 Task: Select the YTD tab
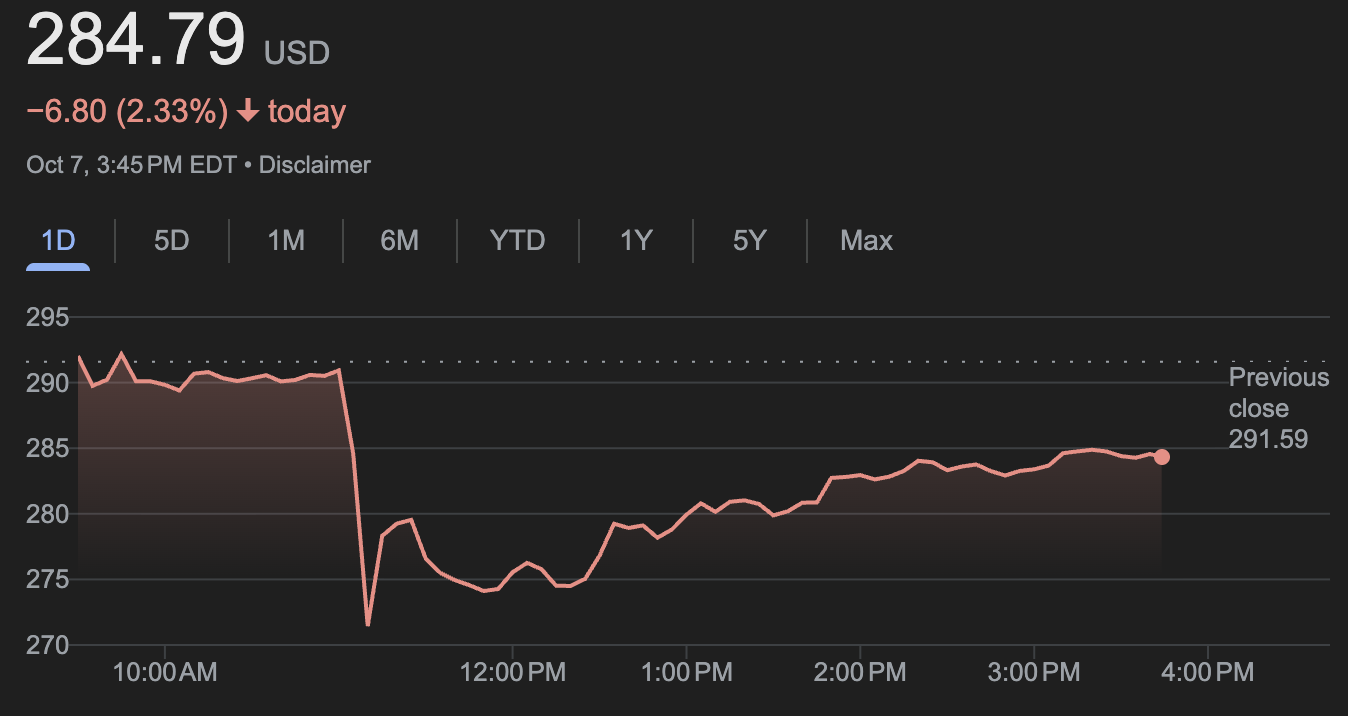517,241
